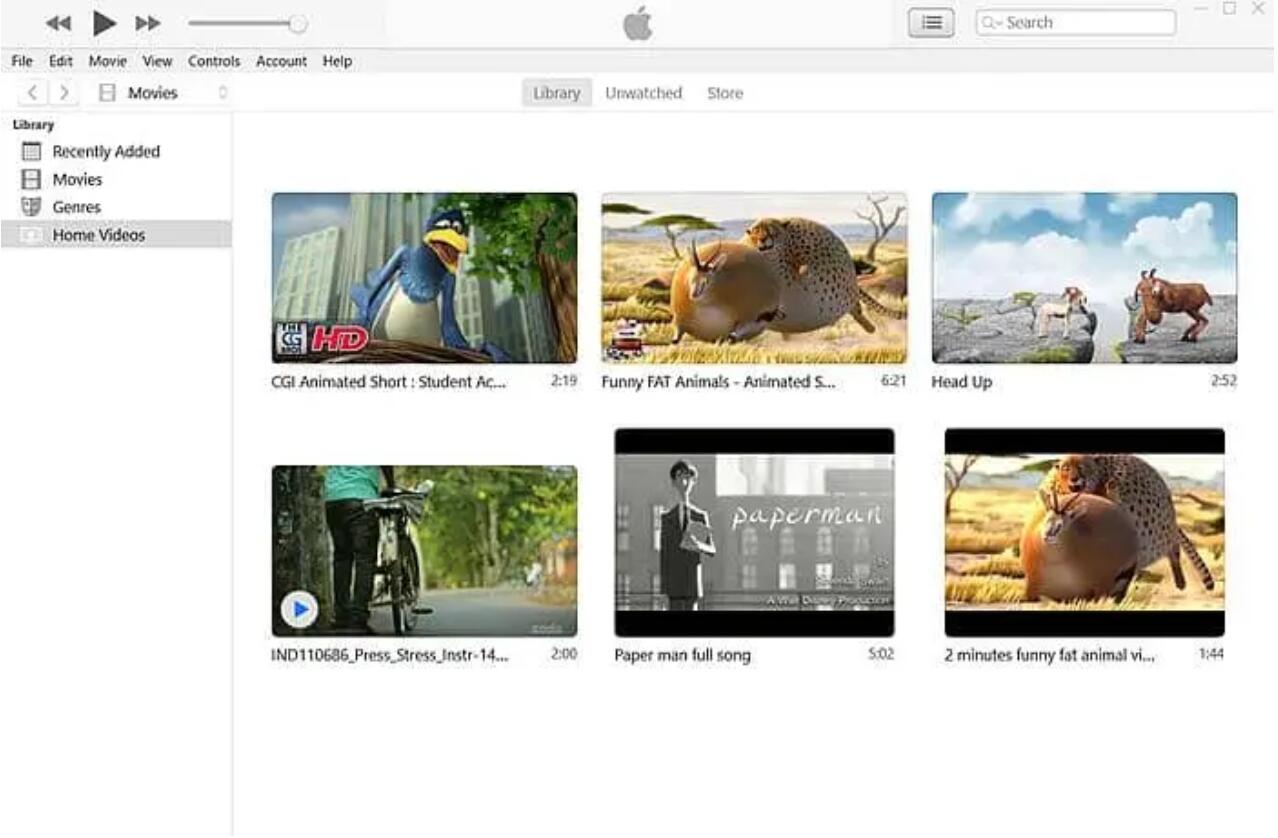Switch to the Library tab
1278x838 pixels.
556,93
